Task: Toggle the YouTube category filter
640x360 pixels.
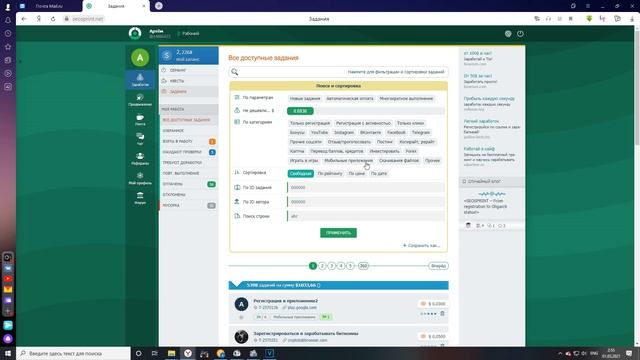Action: [x=319, y=132]
